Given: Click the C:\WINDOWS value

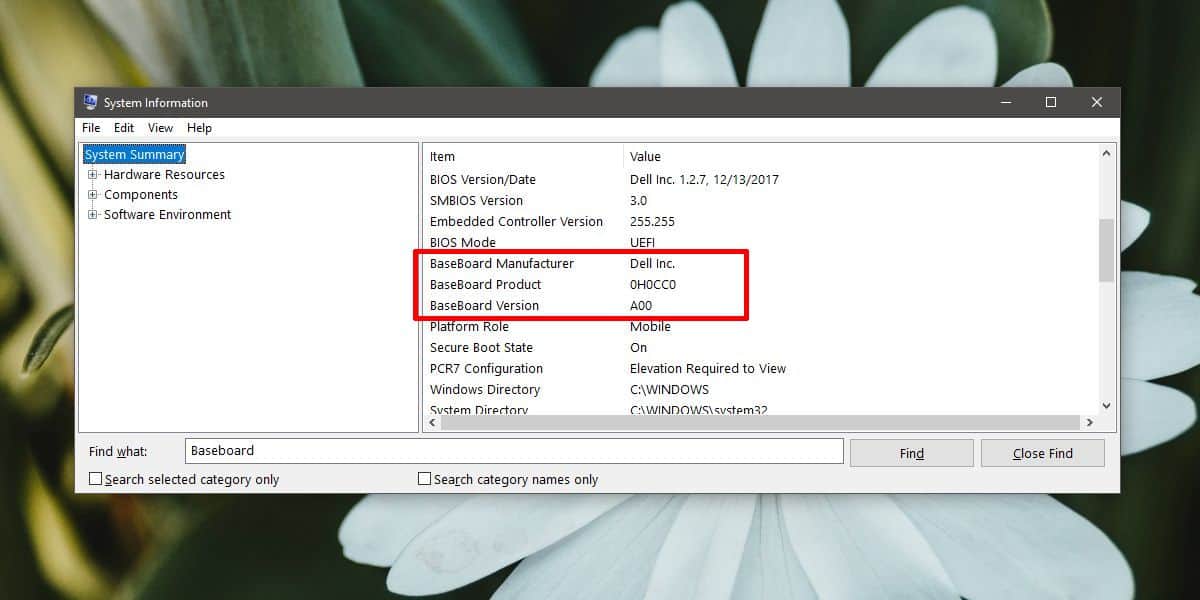Looking at the screenshot, I should 669,390.
